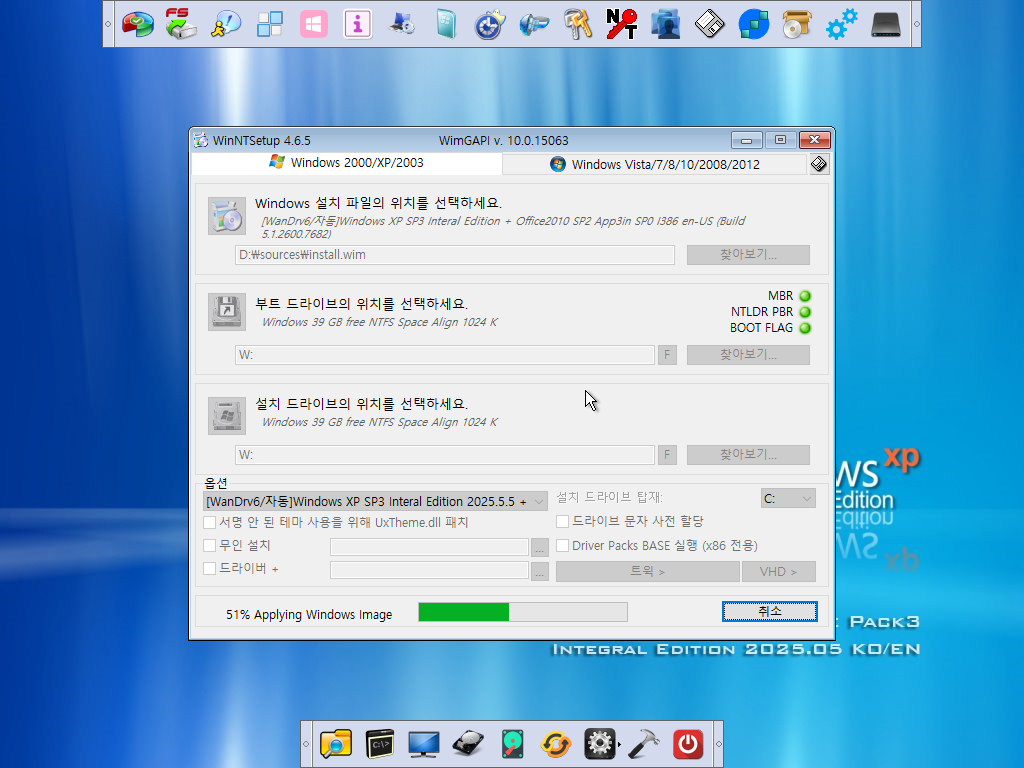1024x768 pixels.
Task: Click the bottom dock left handle
Action: (306, 744)
